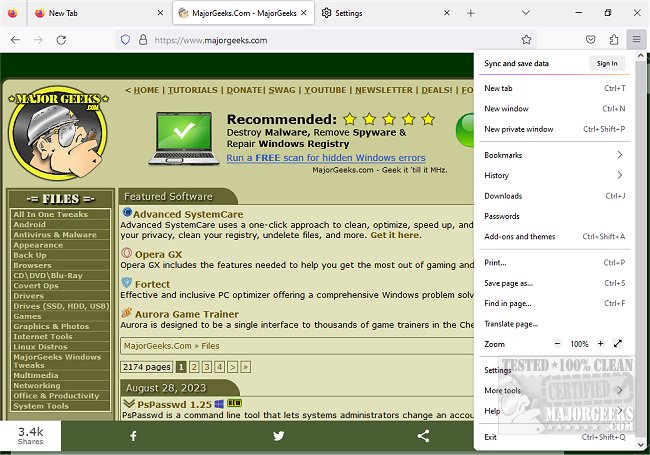Click the Advanced SystemCare icon
650x455 pixels.
coord(127,213)
